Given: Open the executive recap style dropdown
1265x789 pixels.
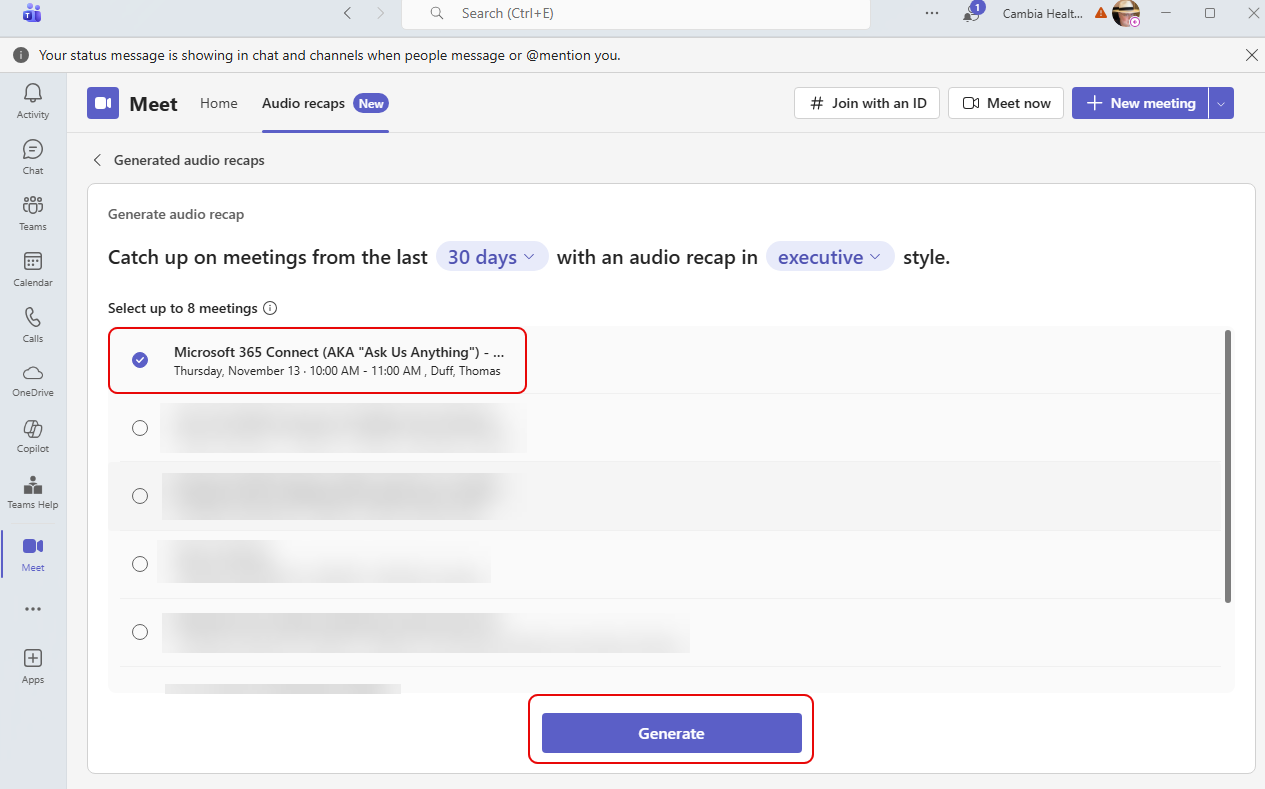Looking at the screenshot, I should click(x=830, y=256).
